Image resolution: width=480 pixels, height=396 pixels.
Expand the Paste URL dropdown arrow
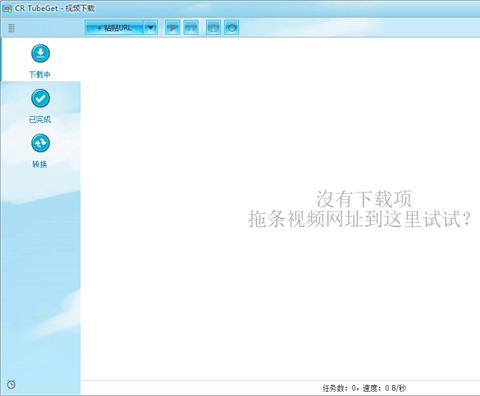point(151,28)
